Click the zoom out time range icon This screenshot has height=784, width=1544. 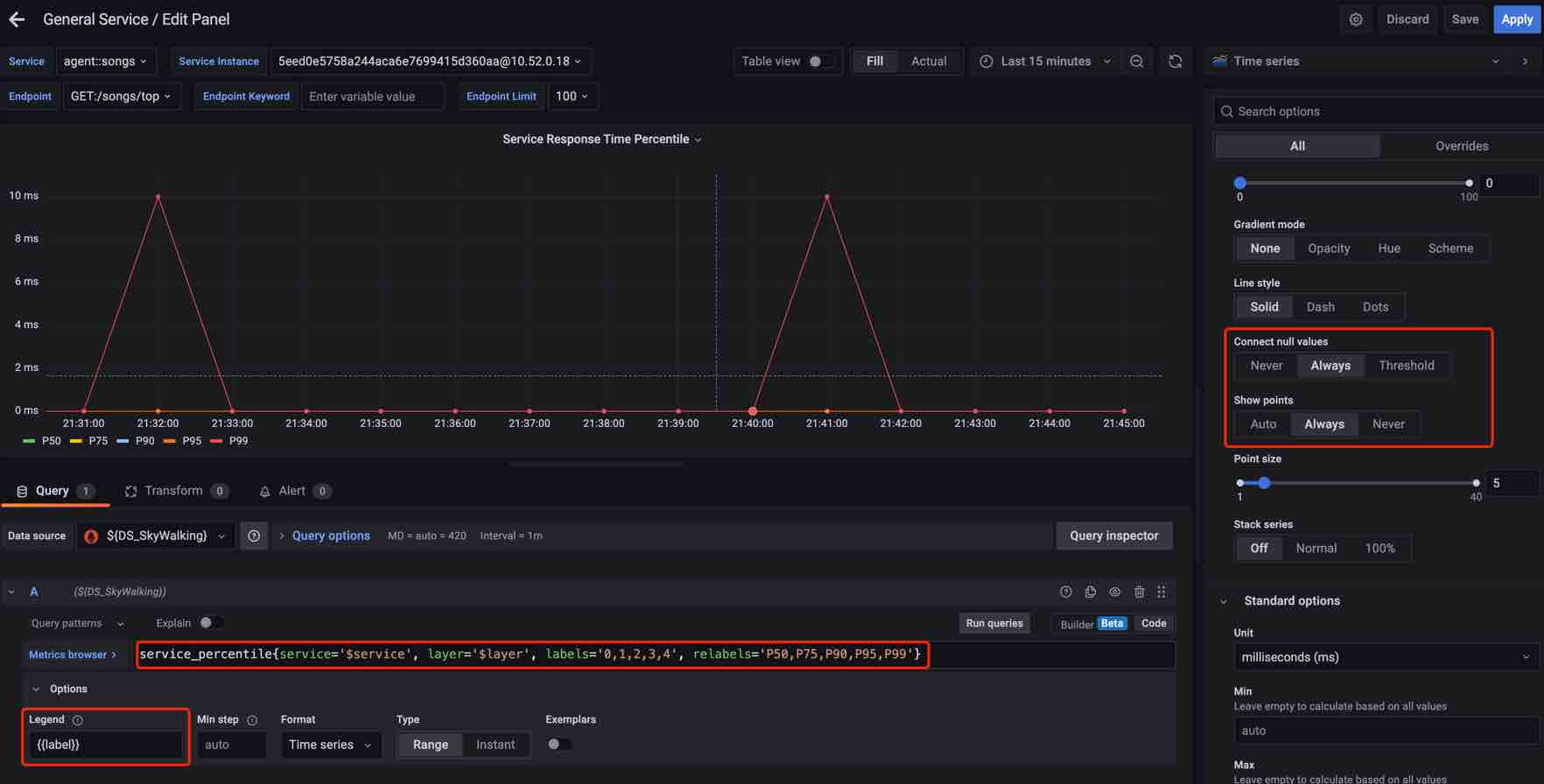(x=1137, y=61)
